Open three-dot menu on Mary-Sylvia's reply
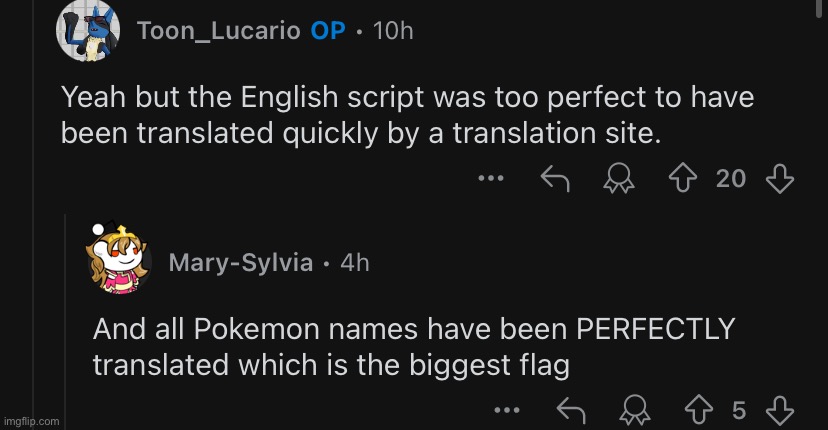Viewport: 828px width, 430px height. (507, 411)
